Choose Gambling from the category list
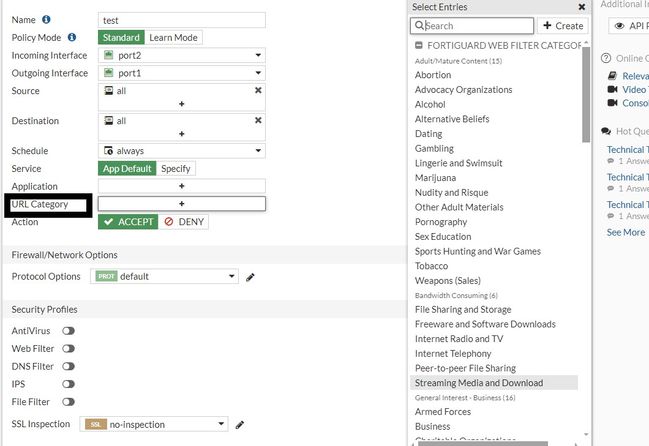This screenshot has height=446, width=649. 435,147
